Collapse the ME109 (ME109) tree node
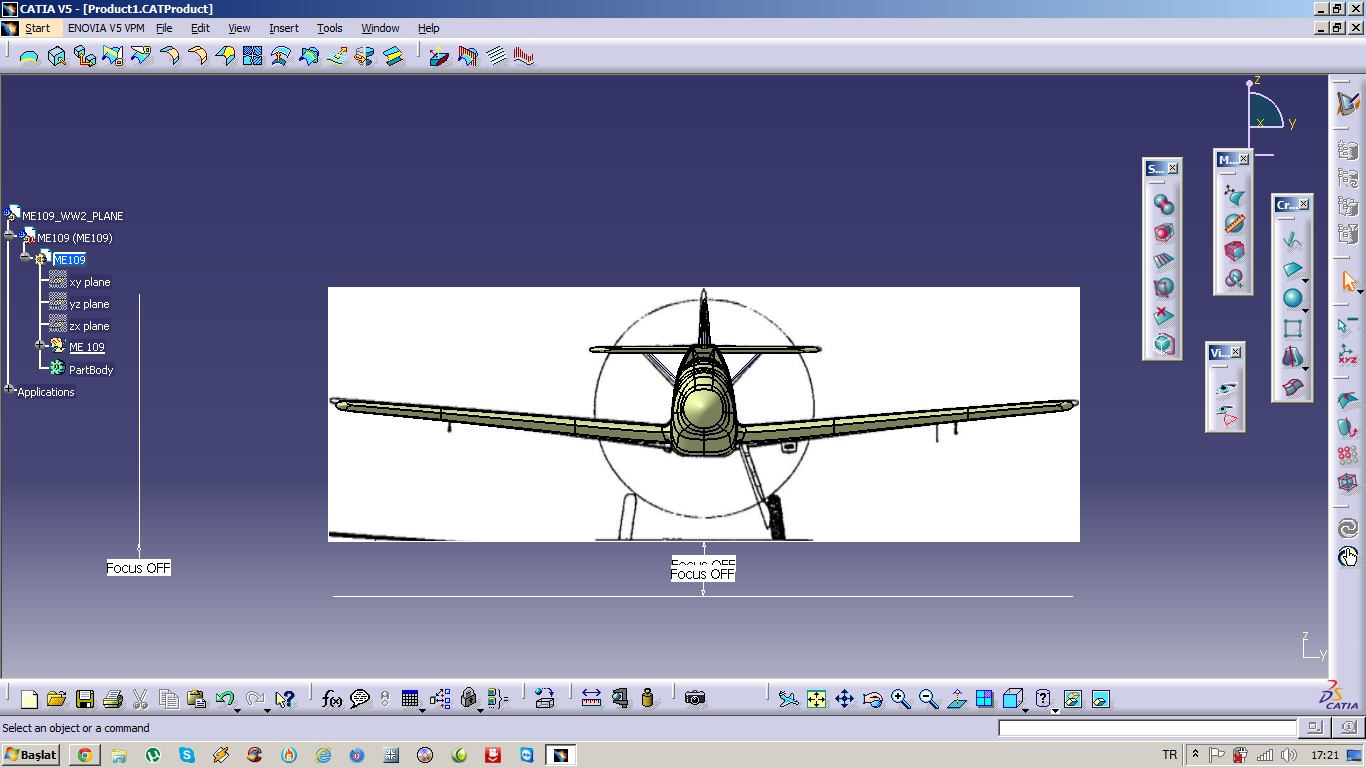Viewport: 1366px width, 768px height. coord(10,236)
